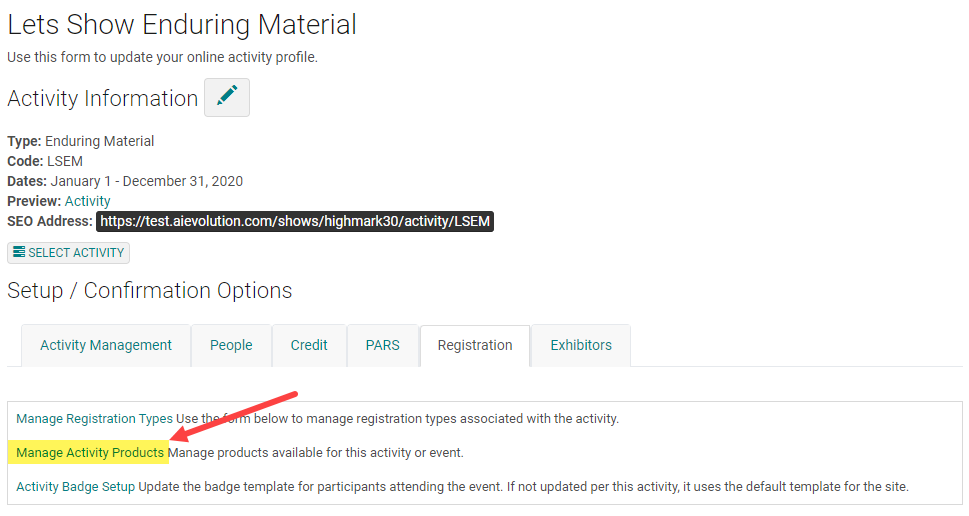The height and width of the screenshot is (516, 969).
Task: Select the Credit tab
Action: (309, 345)
